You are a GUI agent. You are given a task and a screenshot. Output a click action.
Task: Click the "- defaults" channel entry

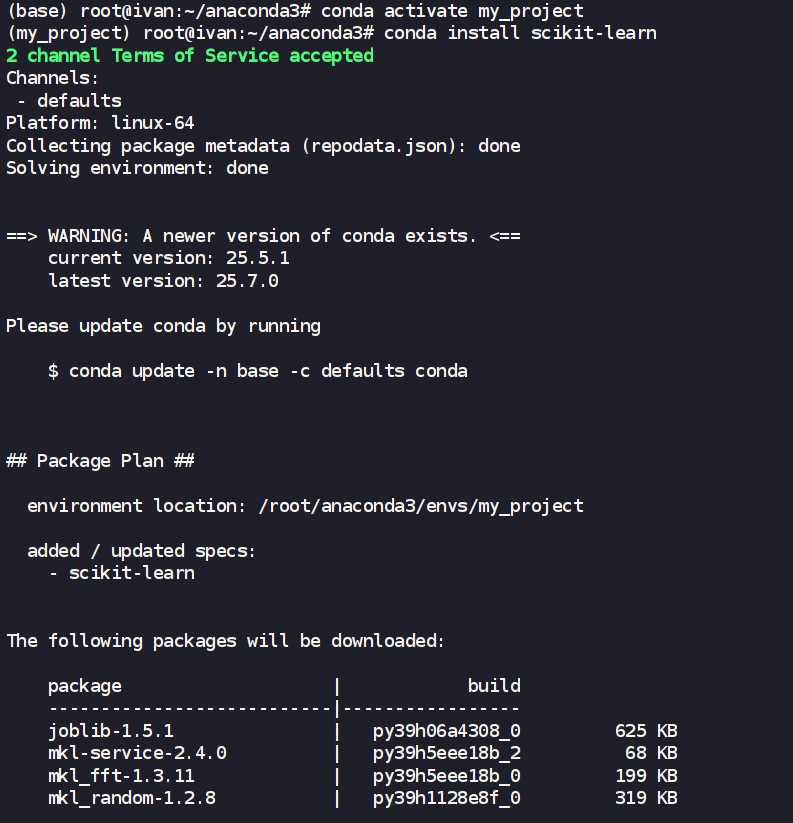(x=69, y=100)
